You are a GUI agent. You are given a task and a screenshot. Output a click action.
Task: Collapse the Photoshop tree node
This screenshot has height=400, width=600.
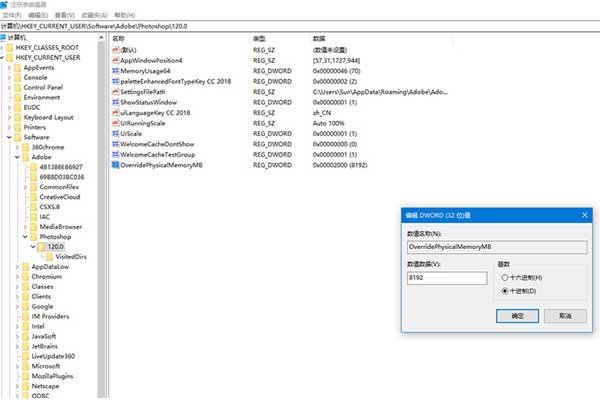click(x=25, y=237)
